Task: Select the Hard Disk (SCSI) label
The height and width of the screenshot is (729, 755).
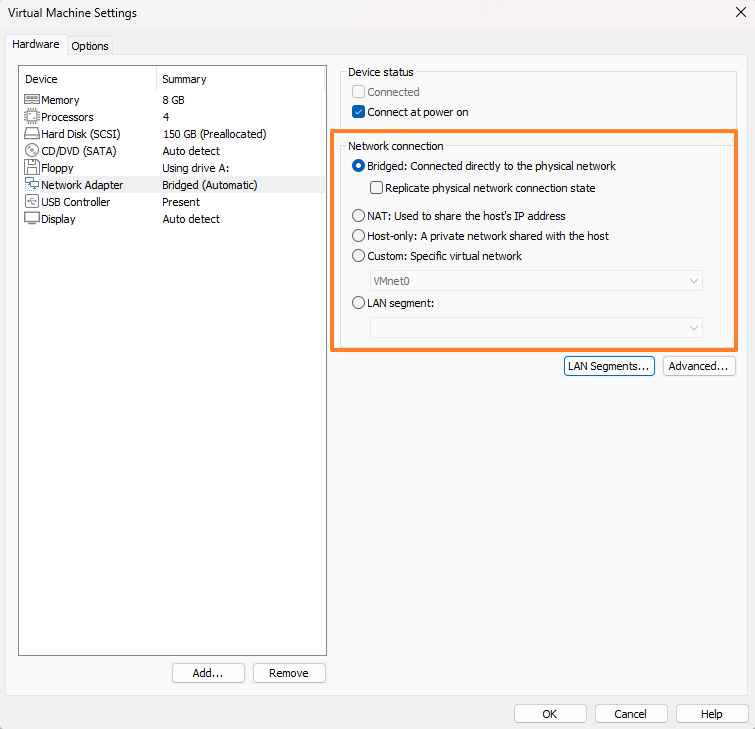Action: point(81,134)
